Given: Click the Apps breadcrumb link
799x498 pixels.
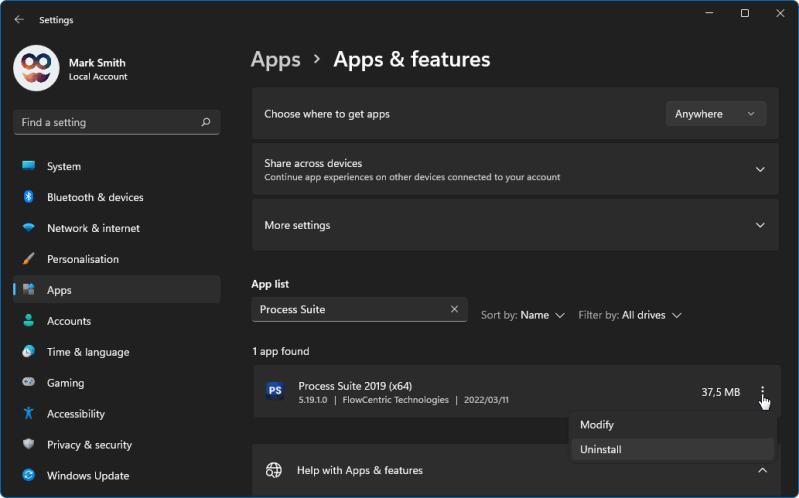Looking at the screenshot, I should point(276,60).
